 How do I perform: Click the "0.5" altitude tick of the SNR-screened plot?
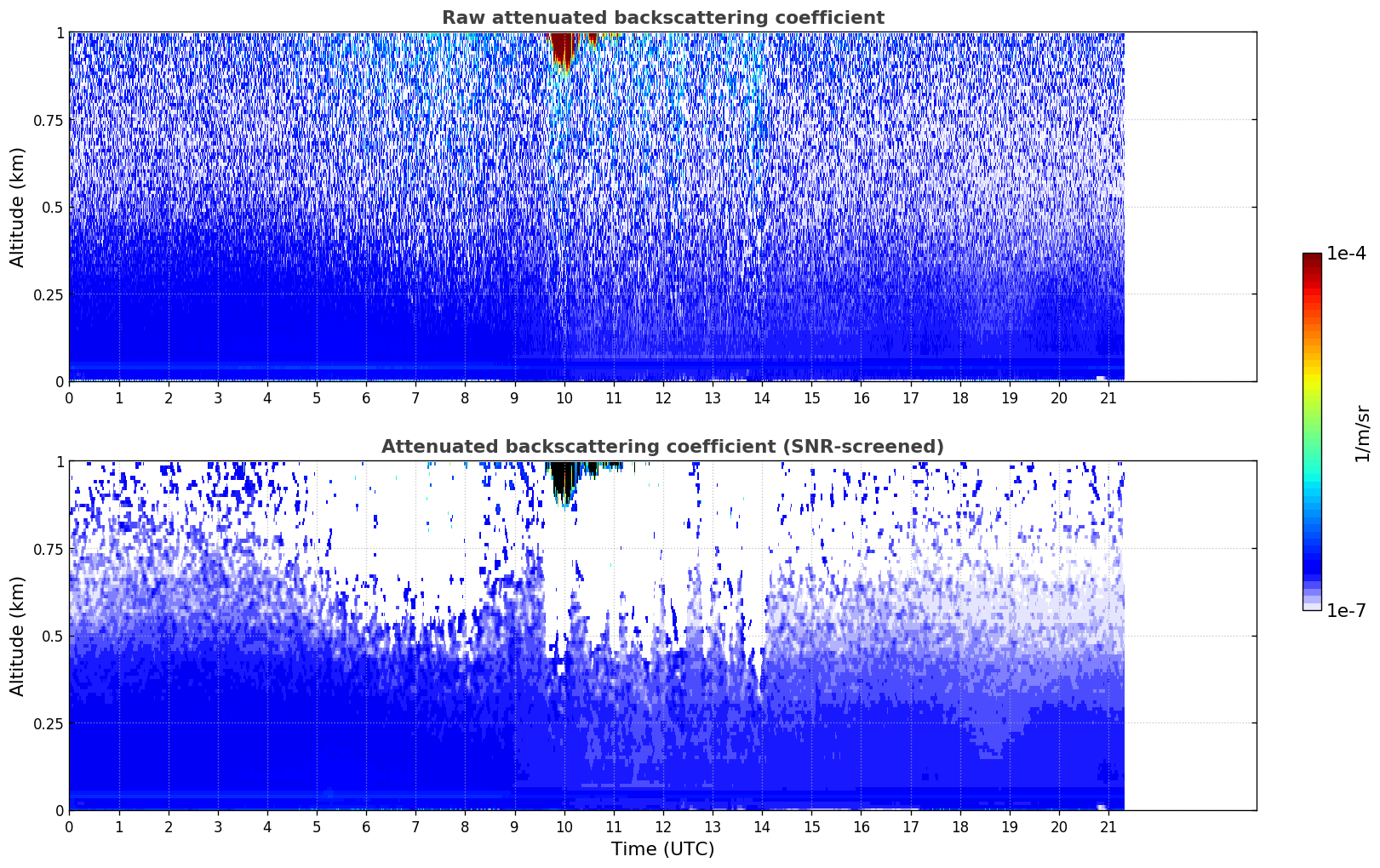(53, 636)
